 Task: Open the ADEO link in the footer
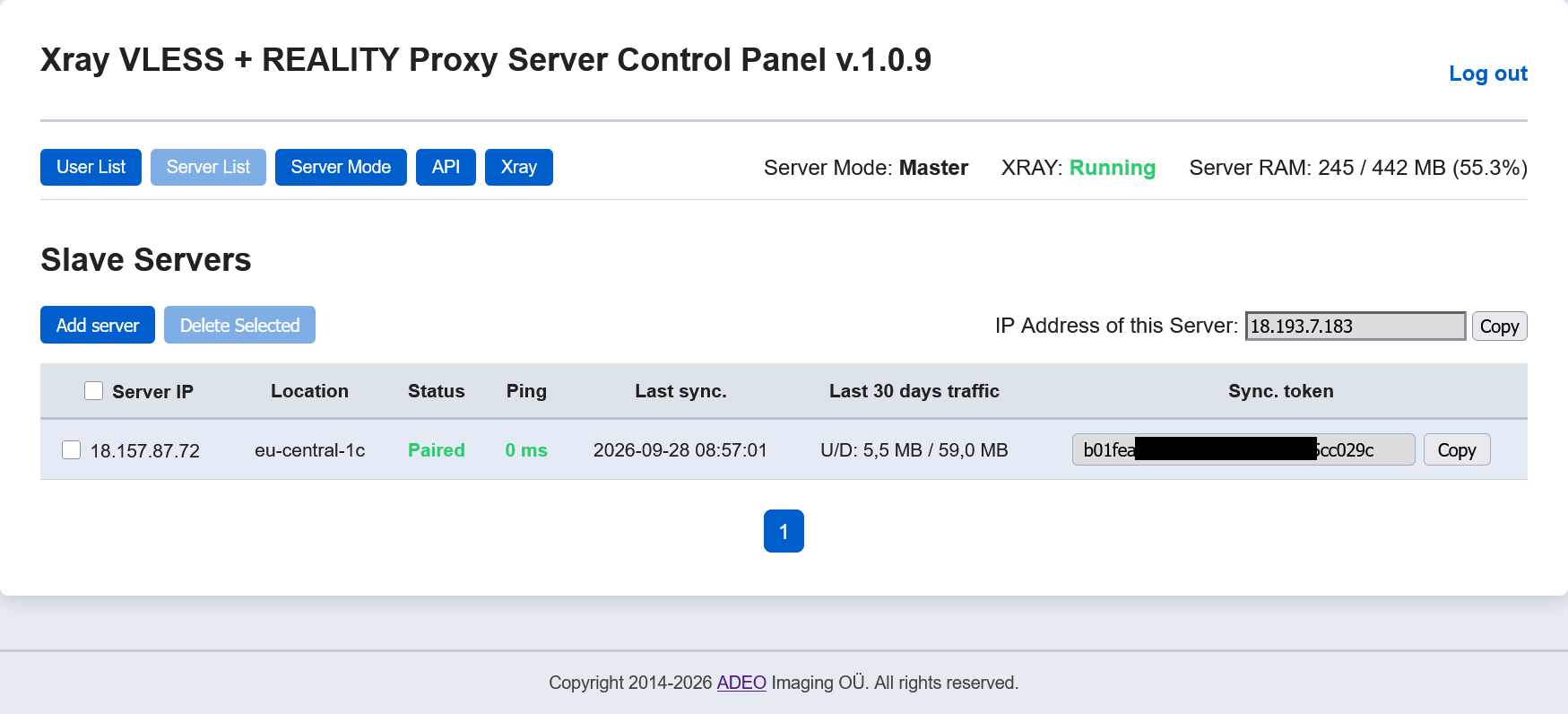pyautogui.click(x=741, y=683)
